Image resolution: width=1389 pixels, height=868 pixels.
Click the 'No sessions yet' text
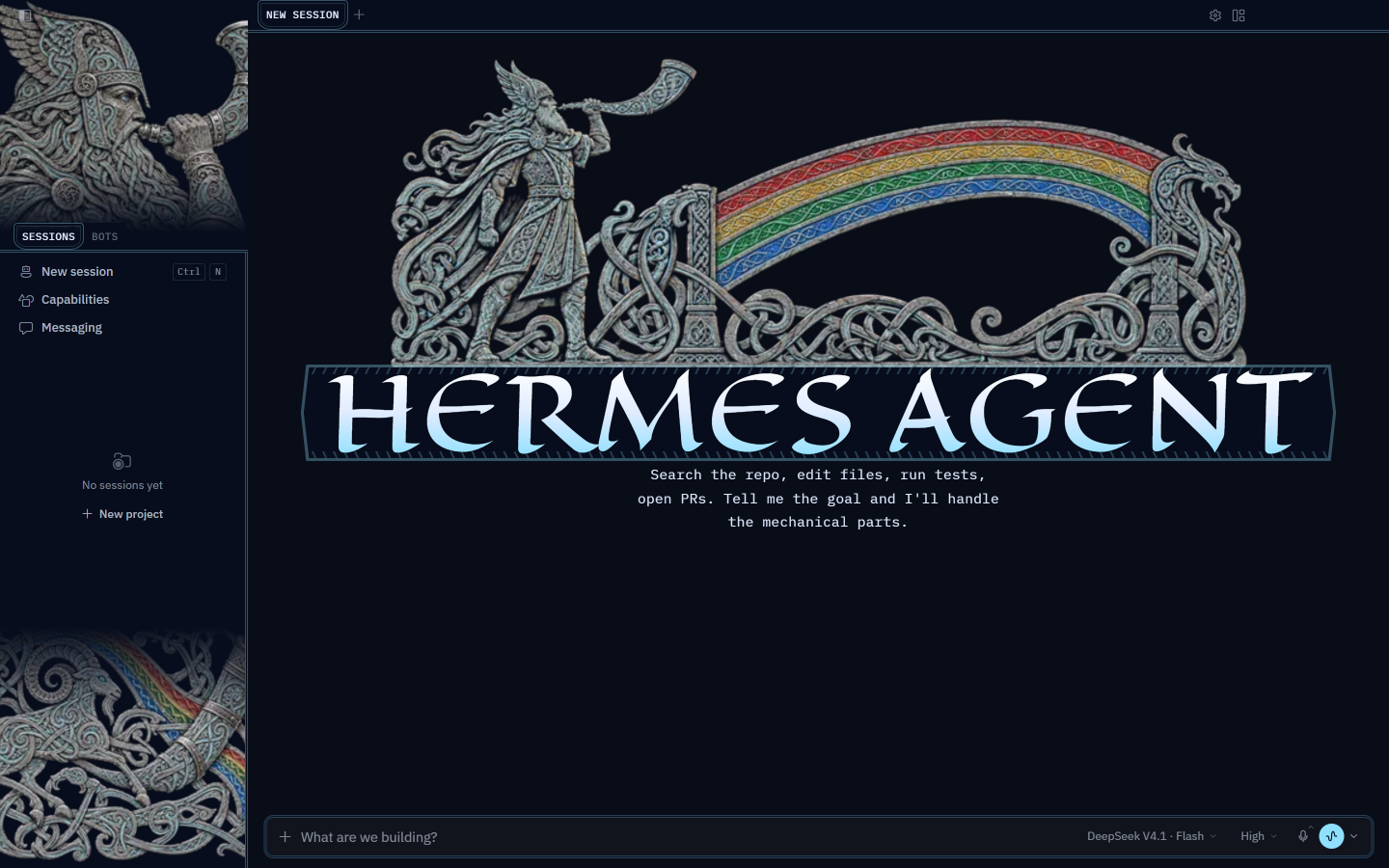pos(123,485)
